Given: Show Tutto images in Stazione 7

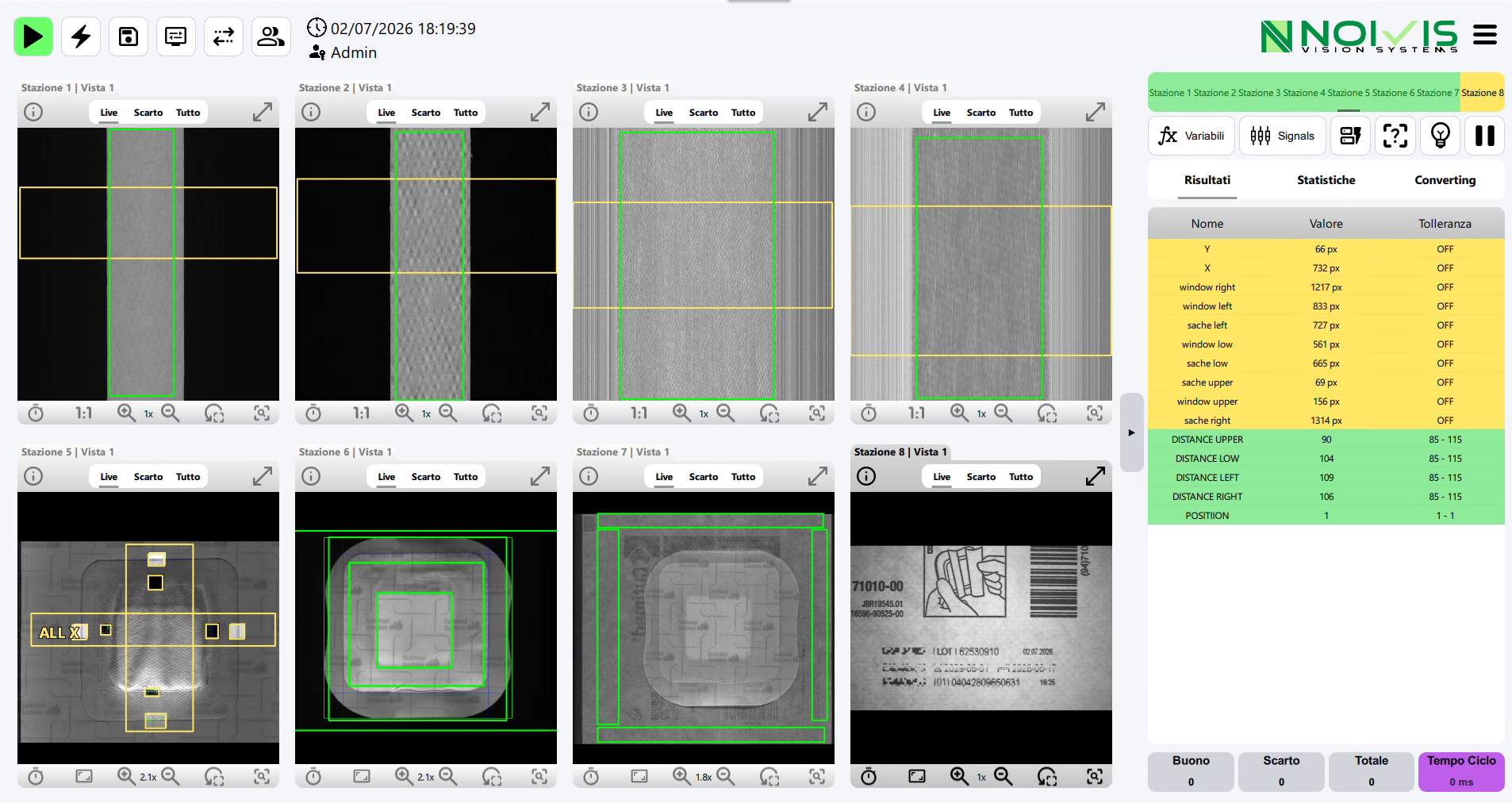Looking at the screenshot, I should (x=743, y=477).
